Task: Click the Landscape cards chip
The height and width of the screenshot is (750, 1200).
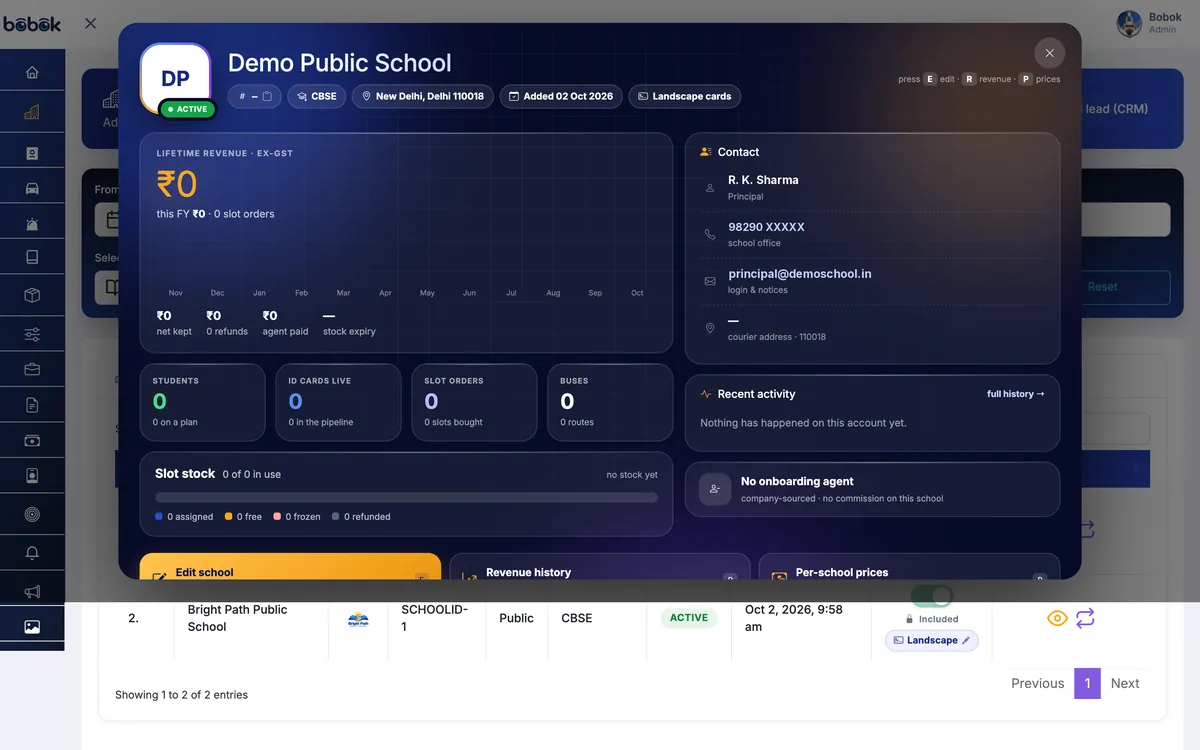Action: coord(684,96)
